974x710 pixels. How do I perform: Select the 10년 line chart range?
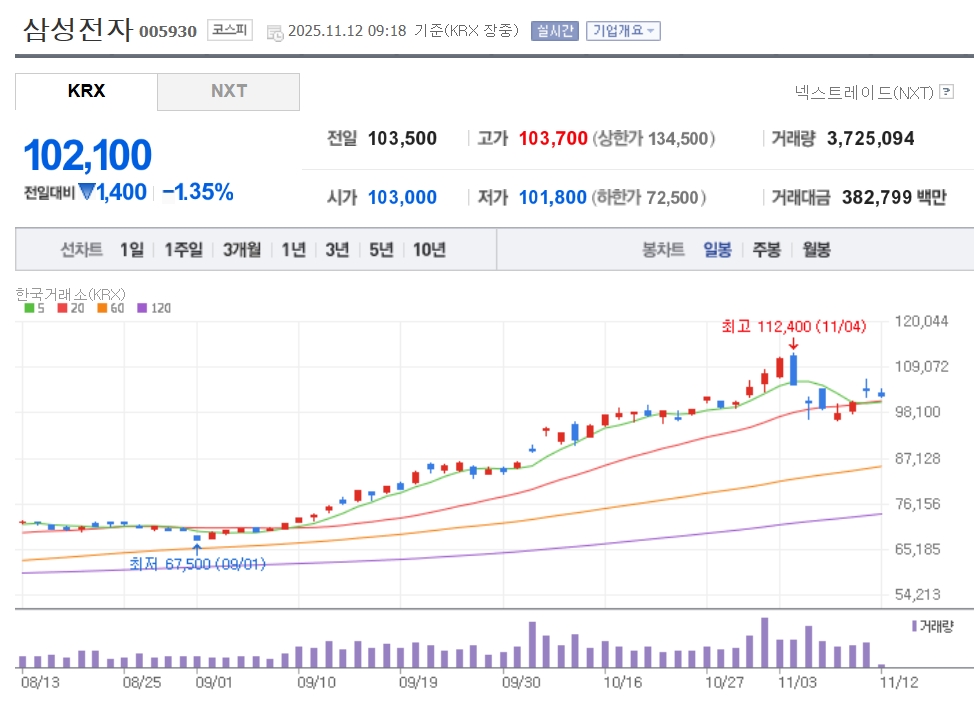pyautogui.click(x=429, y=250)
